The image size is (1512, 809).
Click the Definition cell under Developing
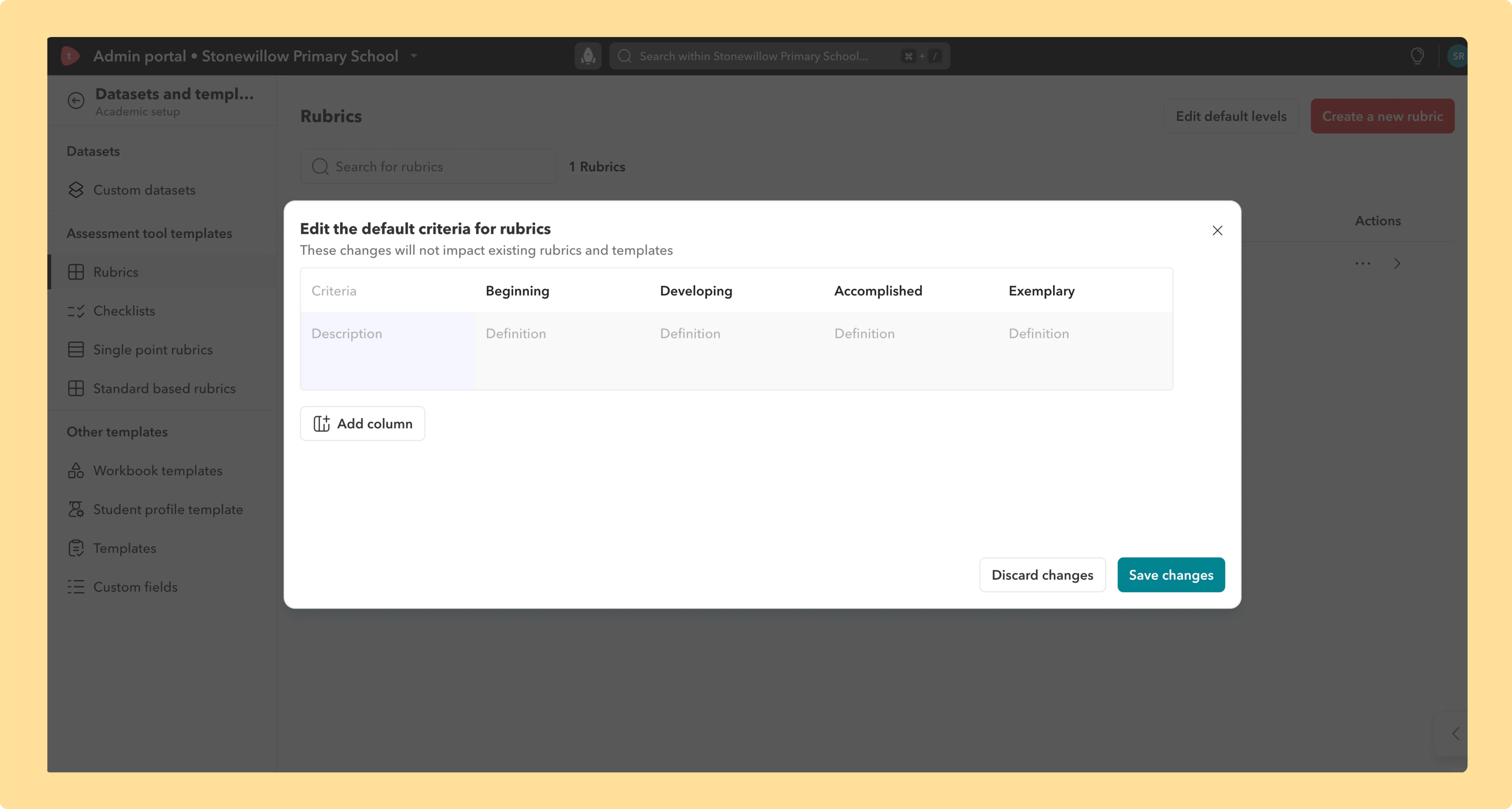[x=737, y=351]
